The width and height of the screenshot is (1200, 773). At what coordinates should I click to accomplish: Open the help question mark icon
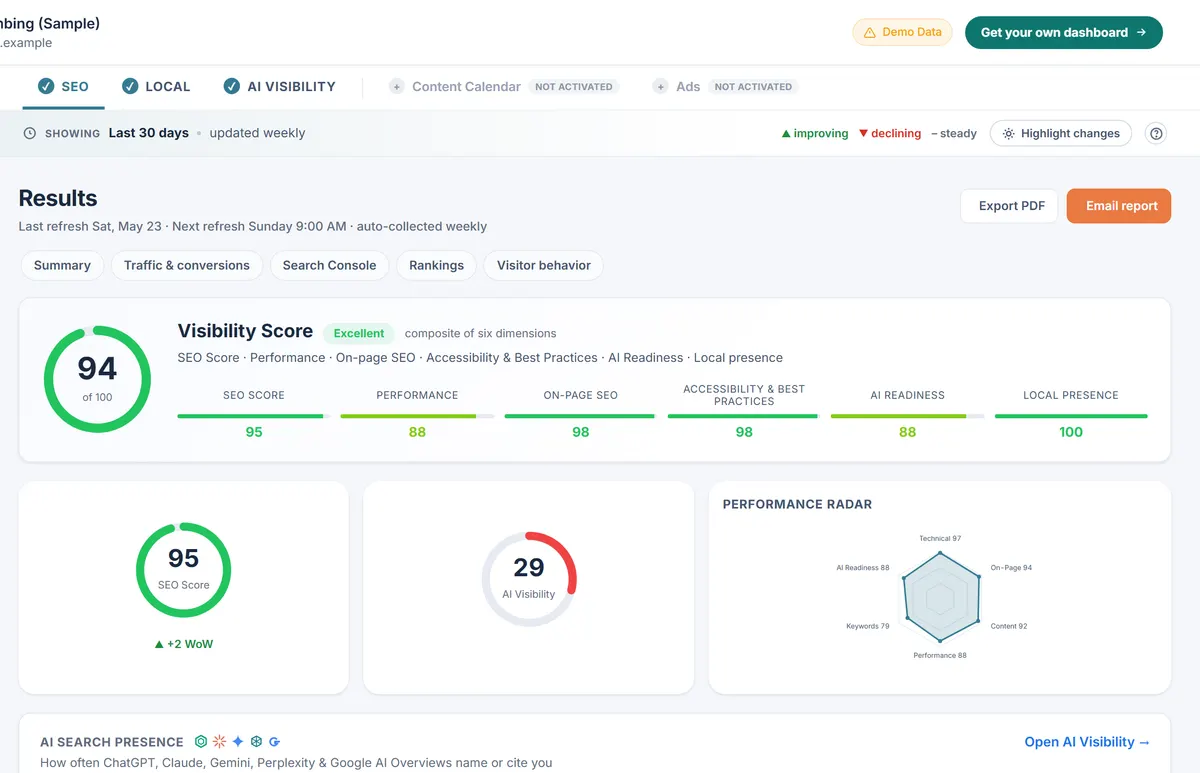(x=1156, y=133)
